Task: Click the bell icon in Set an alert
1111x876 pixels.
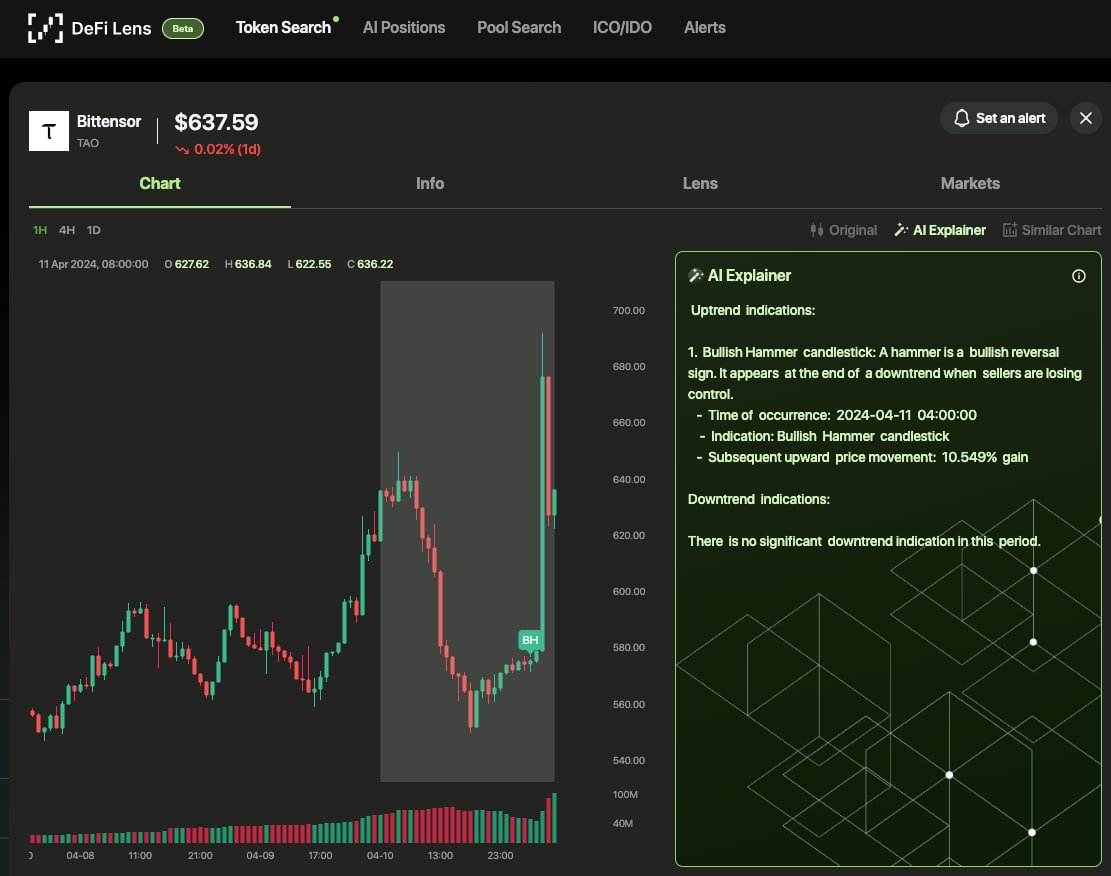Action: point(961,118)
